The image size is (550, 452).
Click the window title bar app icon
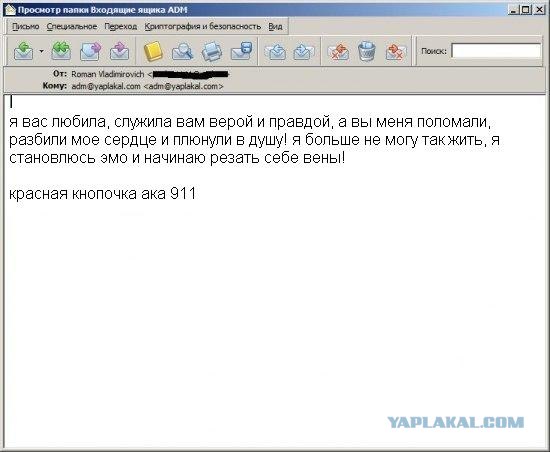click(x=11, y=10)
